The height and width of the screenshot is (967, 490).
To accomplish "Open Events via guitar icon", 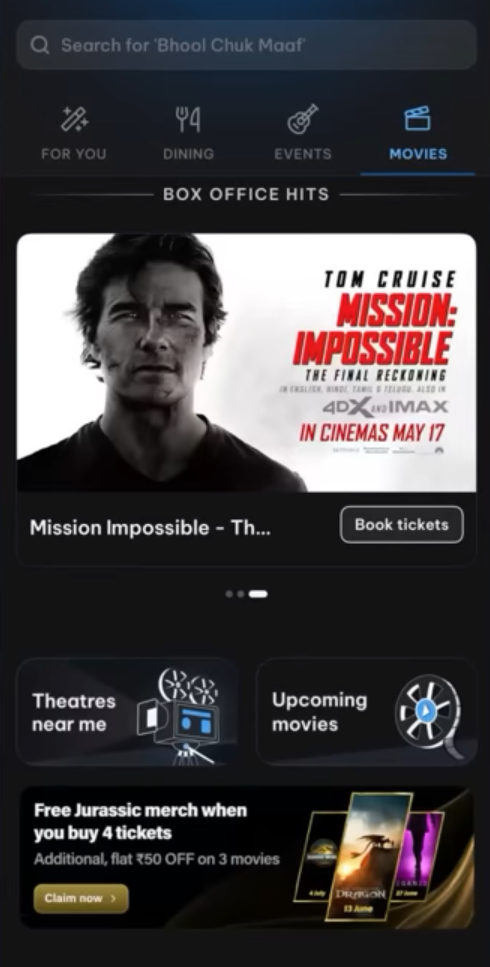I will (x=303, y=119).
